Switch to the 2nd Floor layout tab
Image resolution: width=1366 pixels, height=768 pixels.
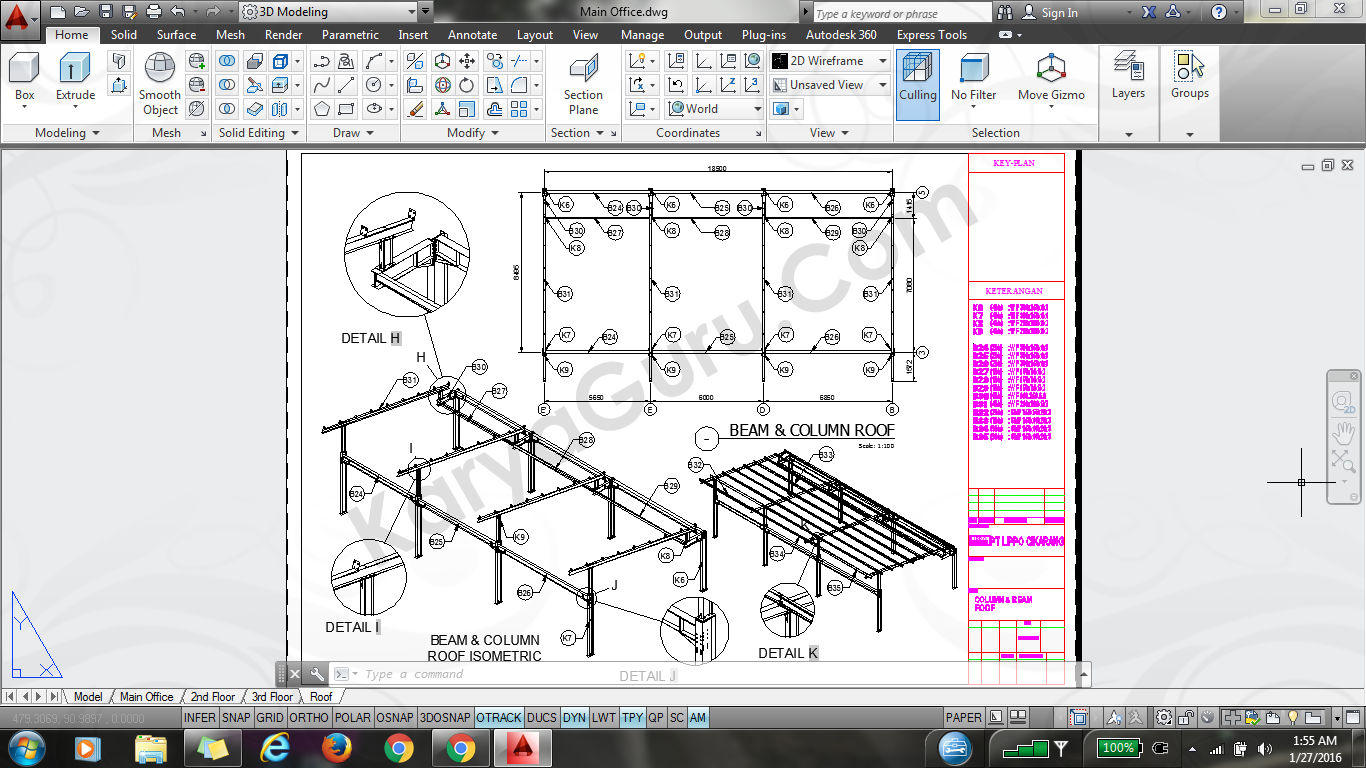click(213, 697)
